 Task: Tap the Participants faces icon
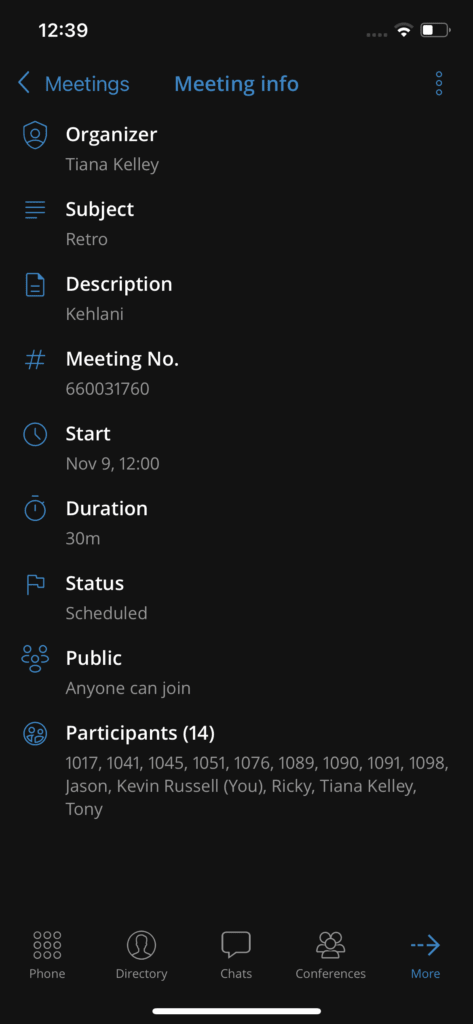pos(35,733)
